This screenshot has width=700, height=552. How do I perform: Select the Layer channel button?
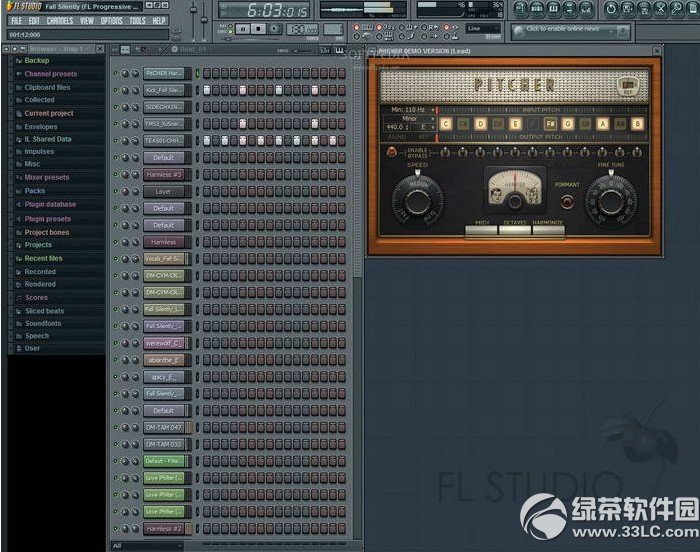[165, 192]
